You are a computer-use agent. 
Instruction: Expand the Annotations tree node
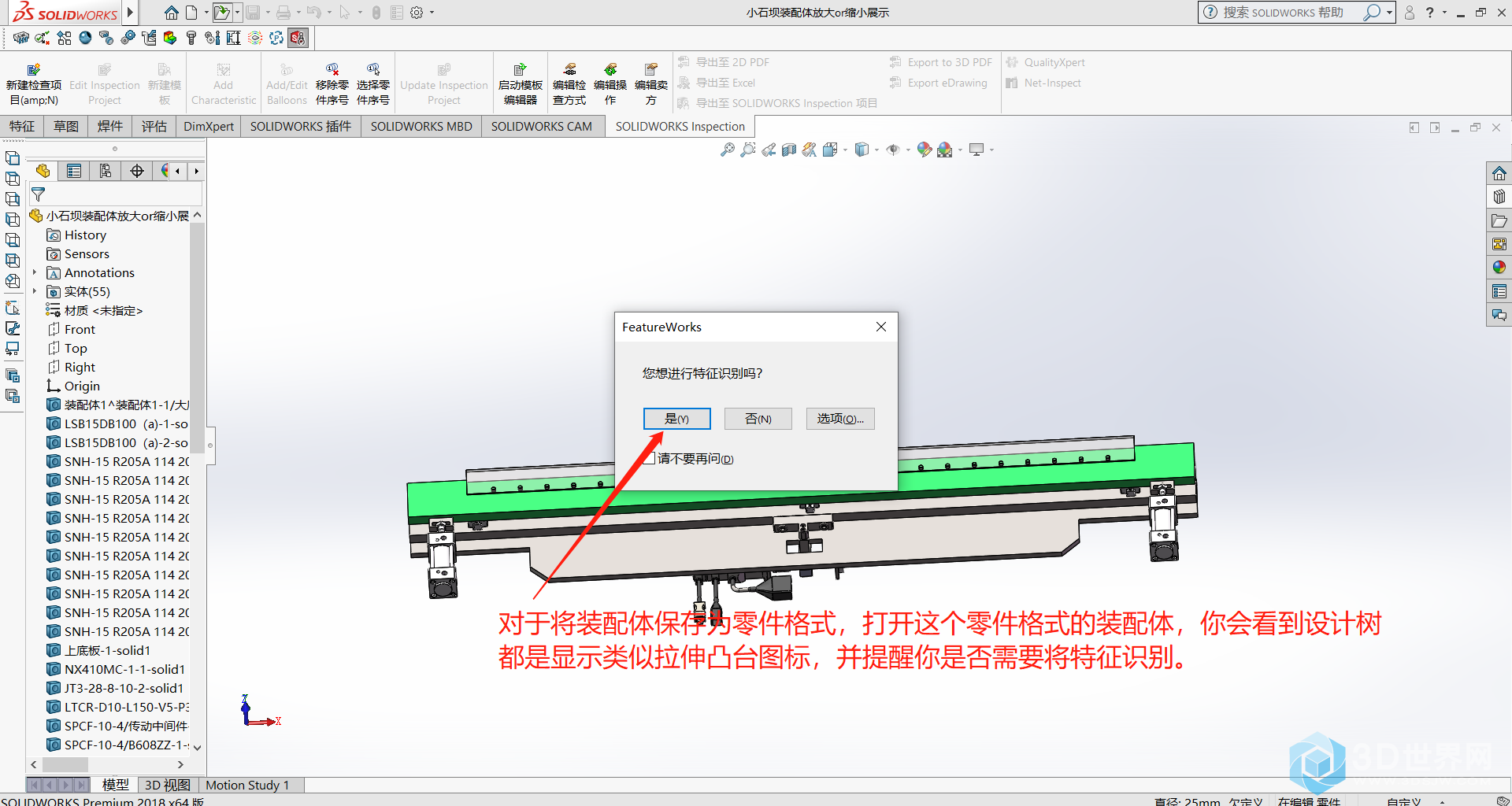coord(35,272)
